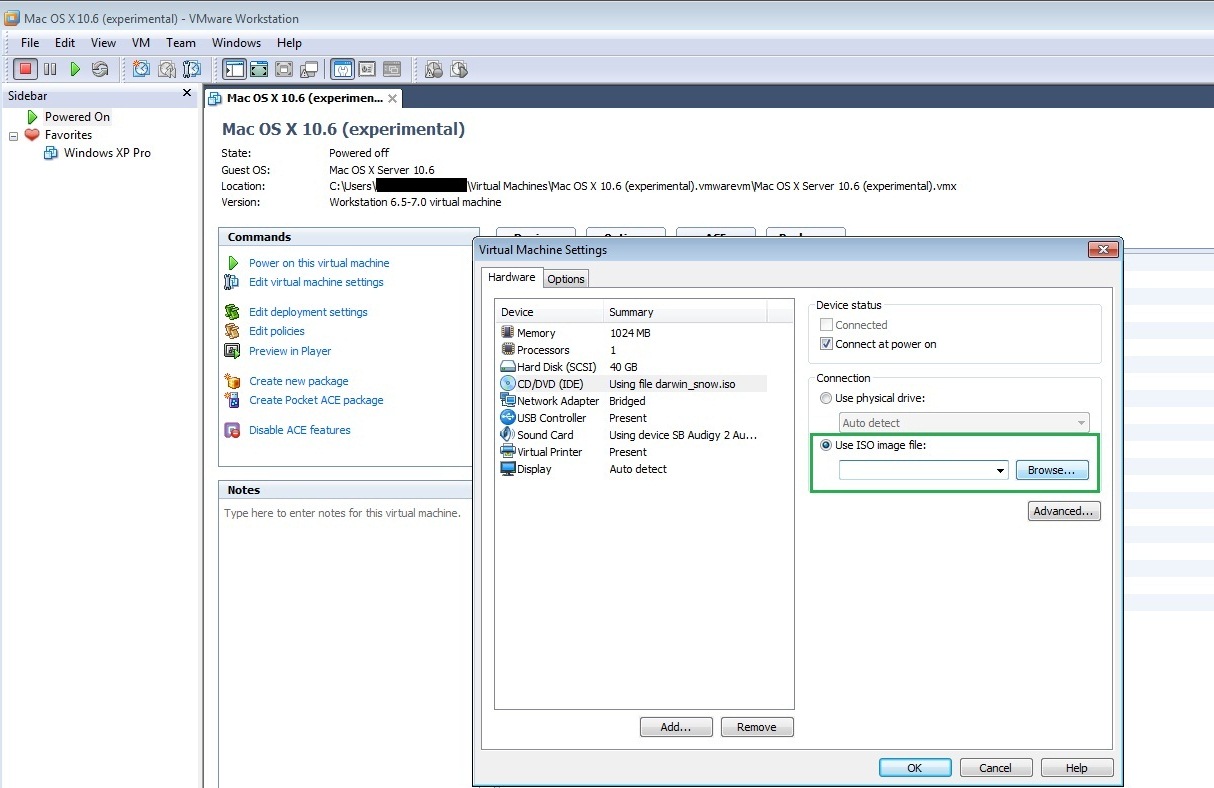The image size is (1214, 788).
Task: Click the Take Snapshot toolbar icon
Action: point(142,69)
